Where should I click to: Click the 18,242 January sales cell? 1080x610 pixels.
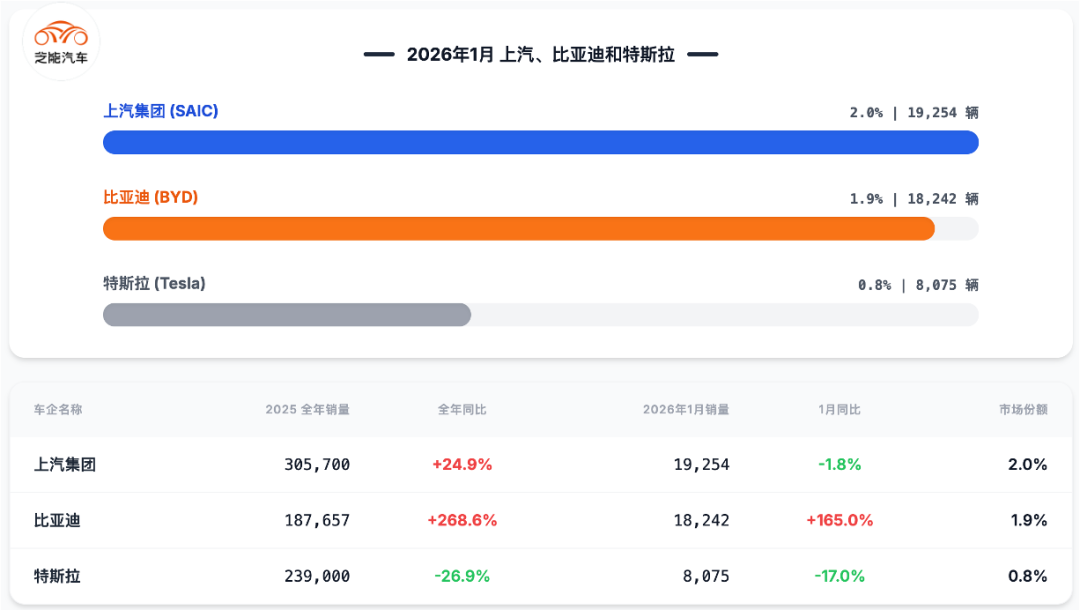click(701, 520)
